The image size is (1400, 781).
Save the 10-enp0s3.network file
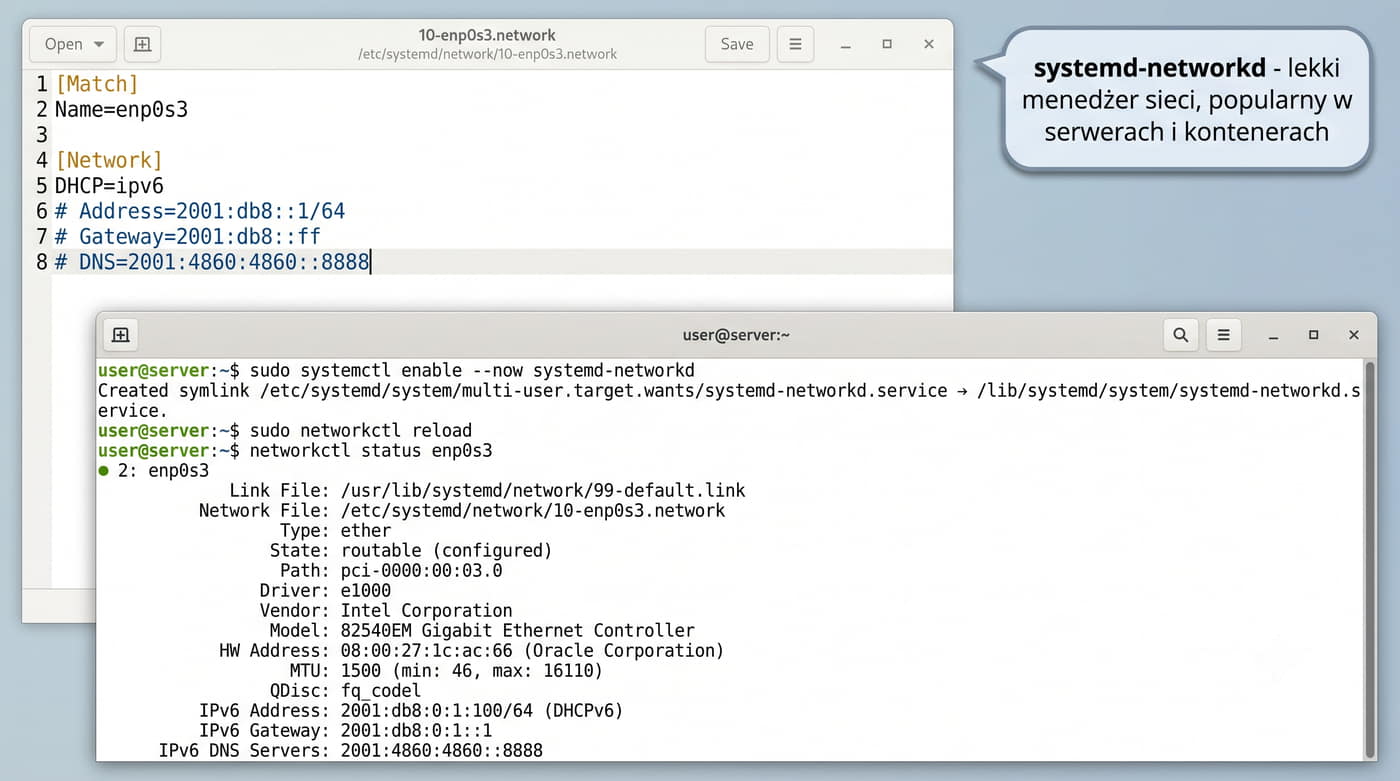737,44
